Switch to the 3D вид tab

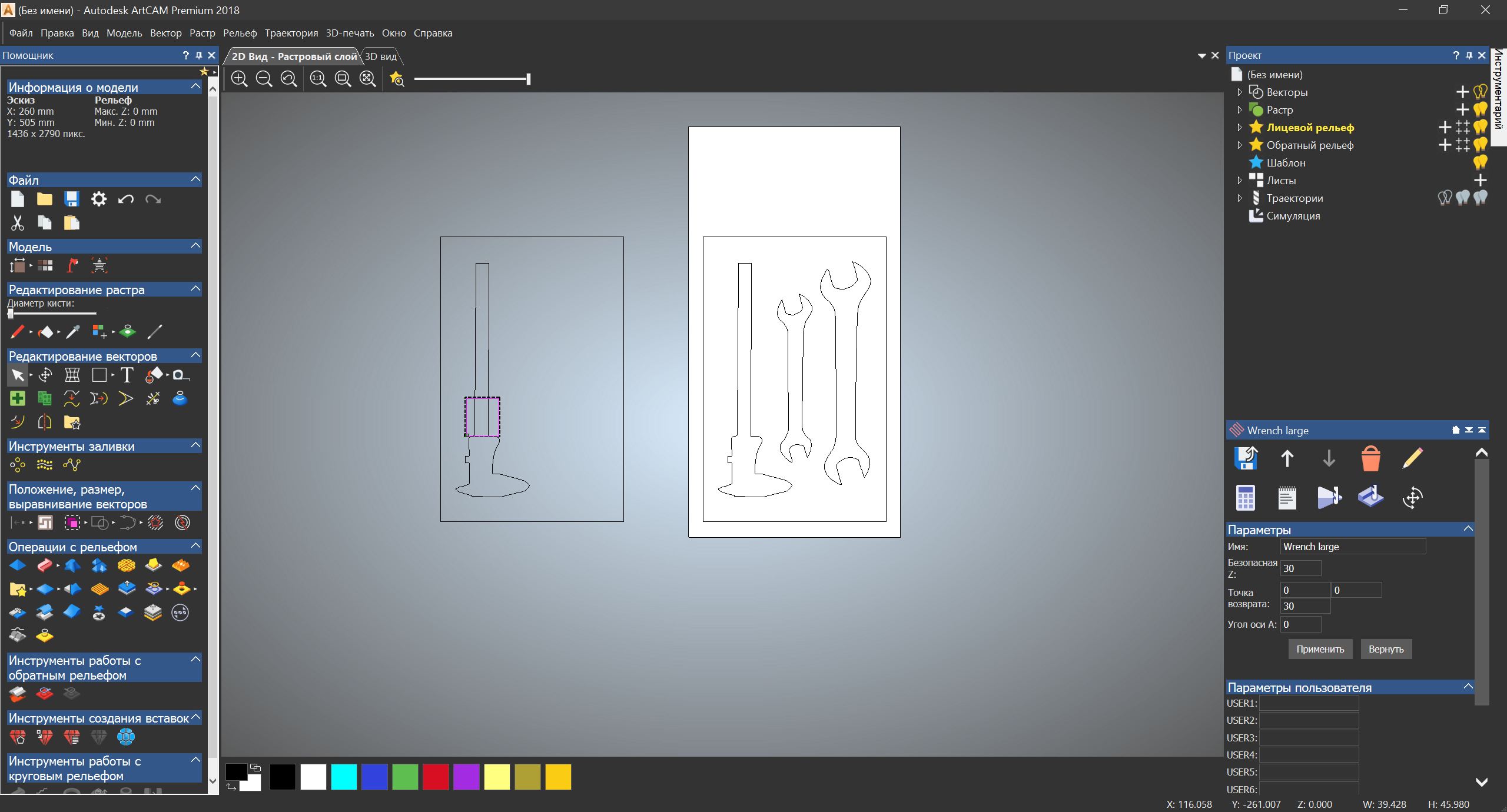381,56
